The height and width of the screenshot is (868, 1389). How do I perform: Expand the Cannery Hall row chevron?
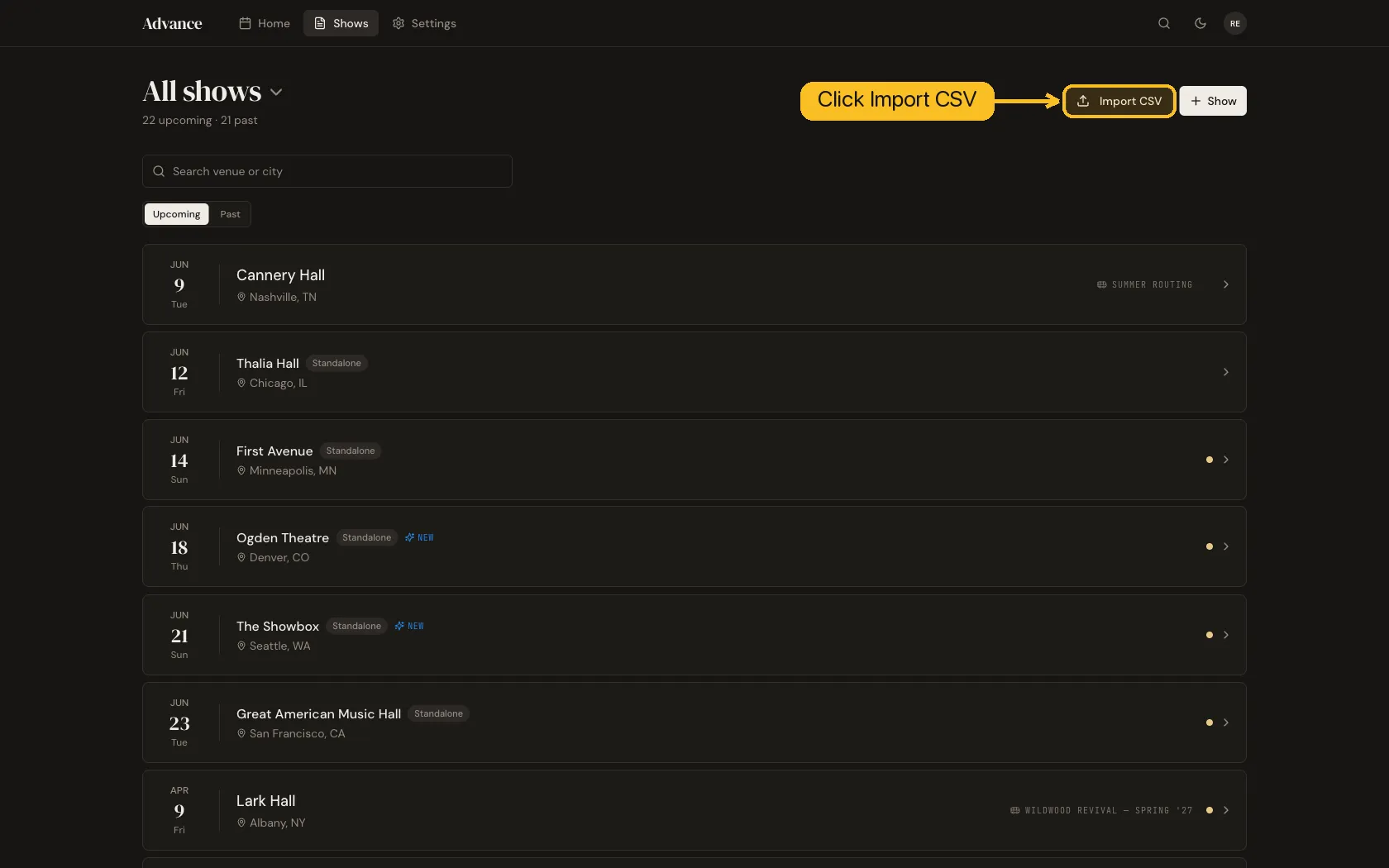(x=1226, y=284)
